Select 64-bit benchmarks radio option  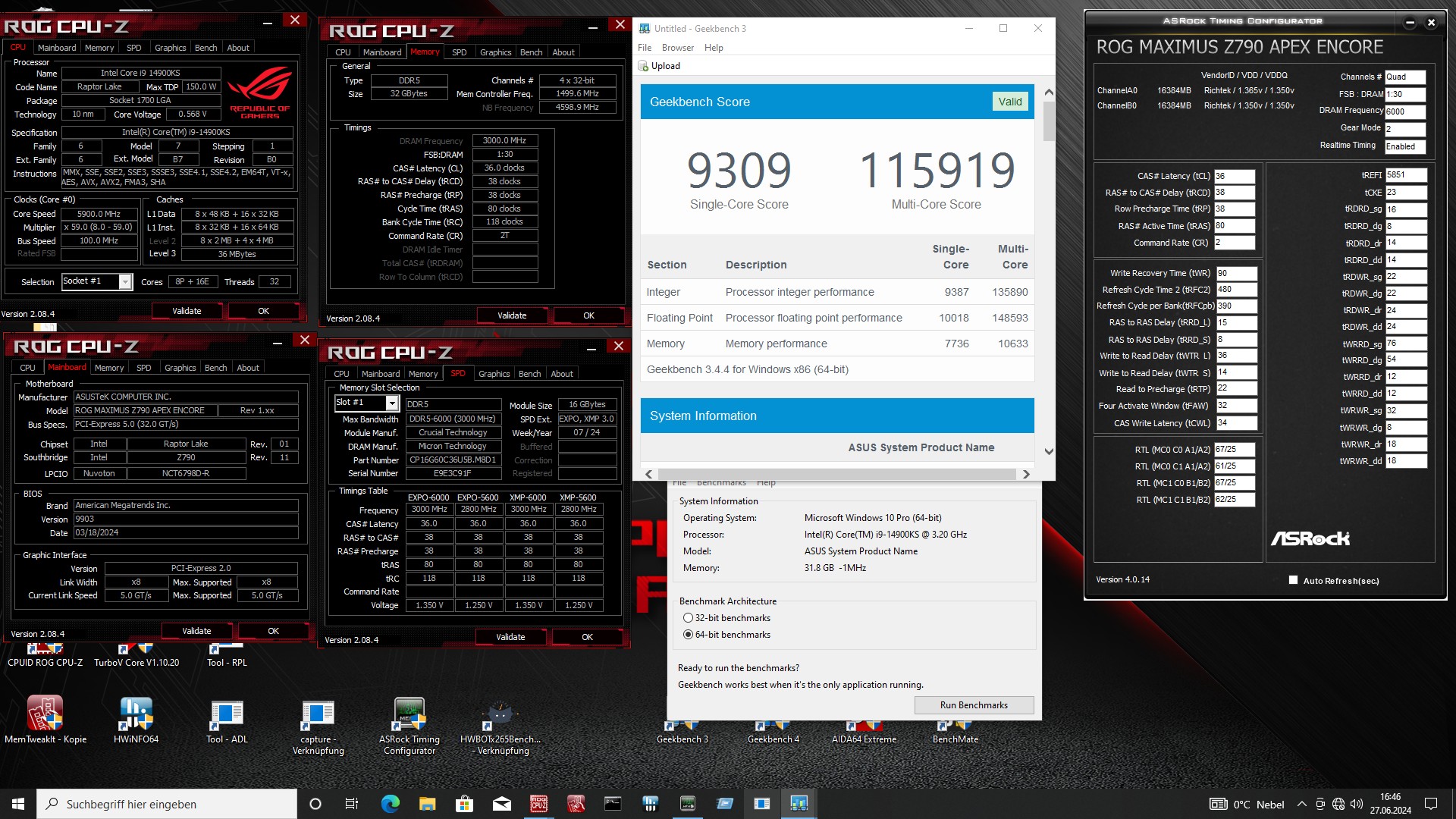click(688, 635)
